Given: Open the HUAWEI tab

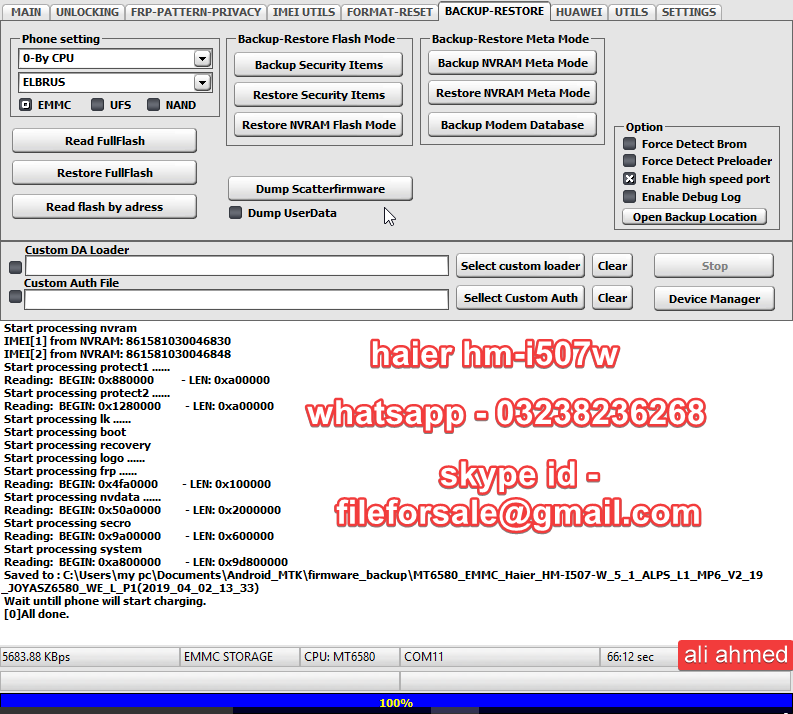Looking at the screenshot, I should pos(579,12).
